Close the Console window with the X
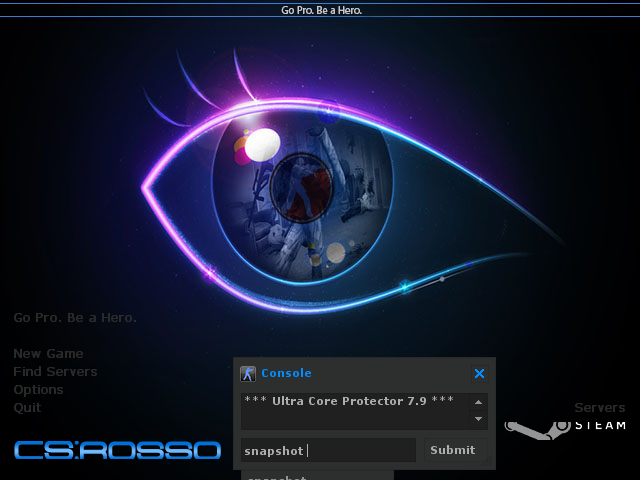Image resolution: width=640 pixels, height=480 pixels. click(479, 374)
